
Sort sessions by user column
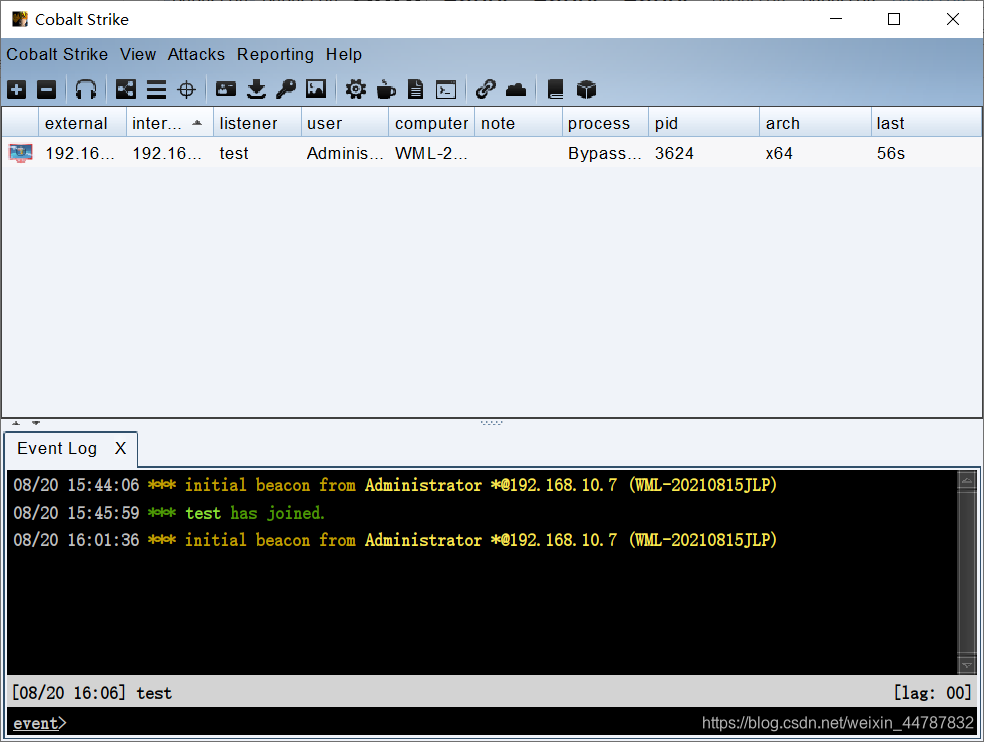click(x=345, y=123)
